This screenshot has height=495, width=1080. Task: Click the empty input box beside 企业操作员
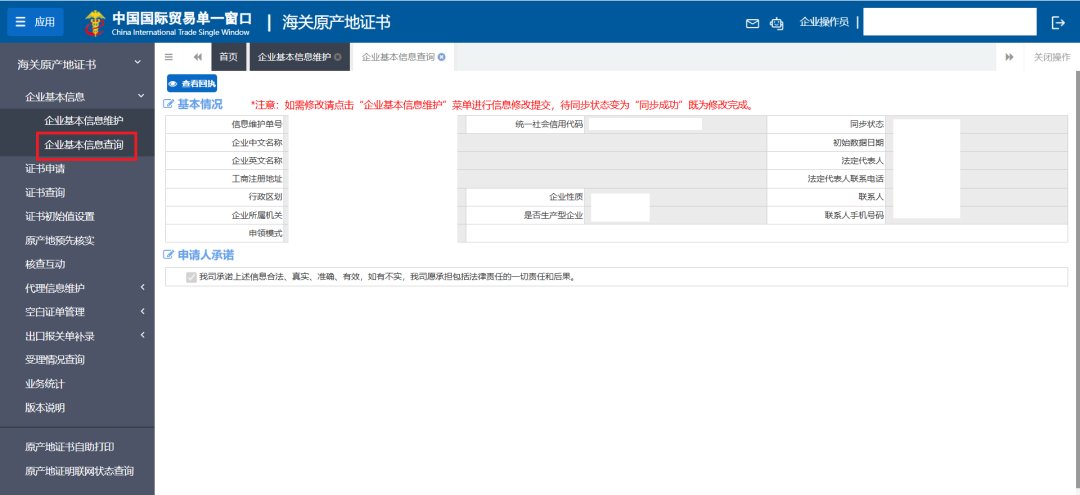coord(950,22)
